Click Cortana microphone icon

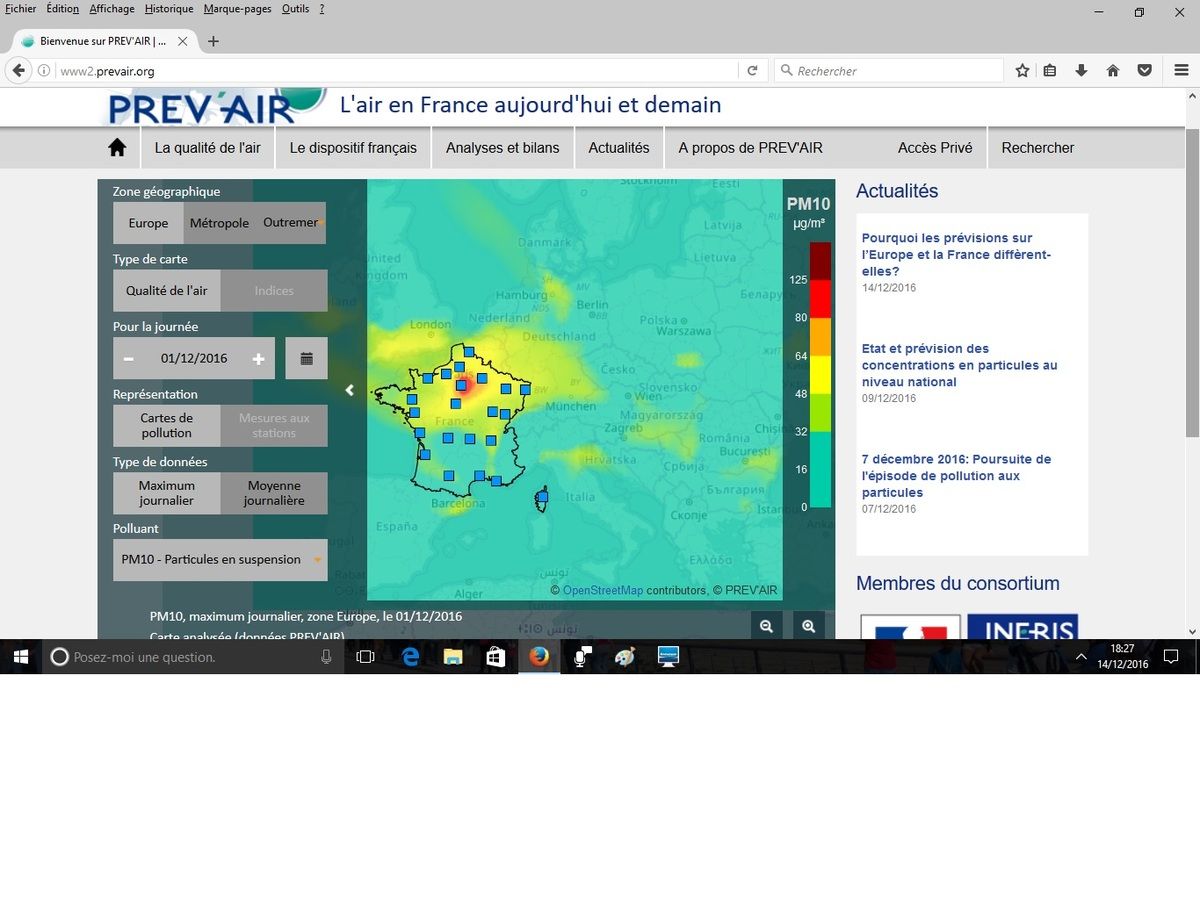point(326,657)
